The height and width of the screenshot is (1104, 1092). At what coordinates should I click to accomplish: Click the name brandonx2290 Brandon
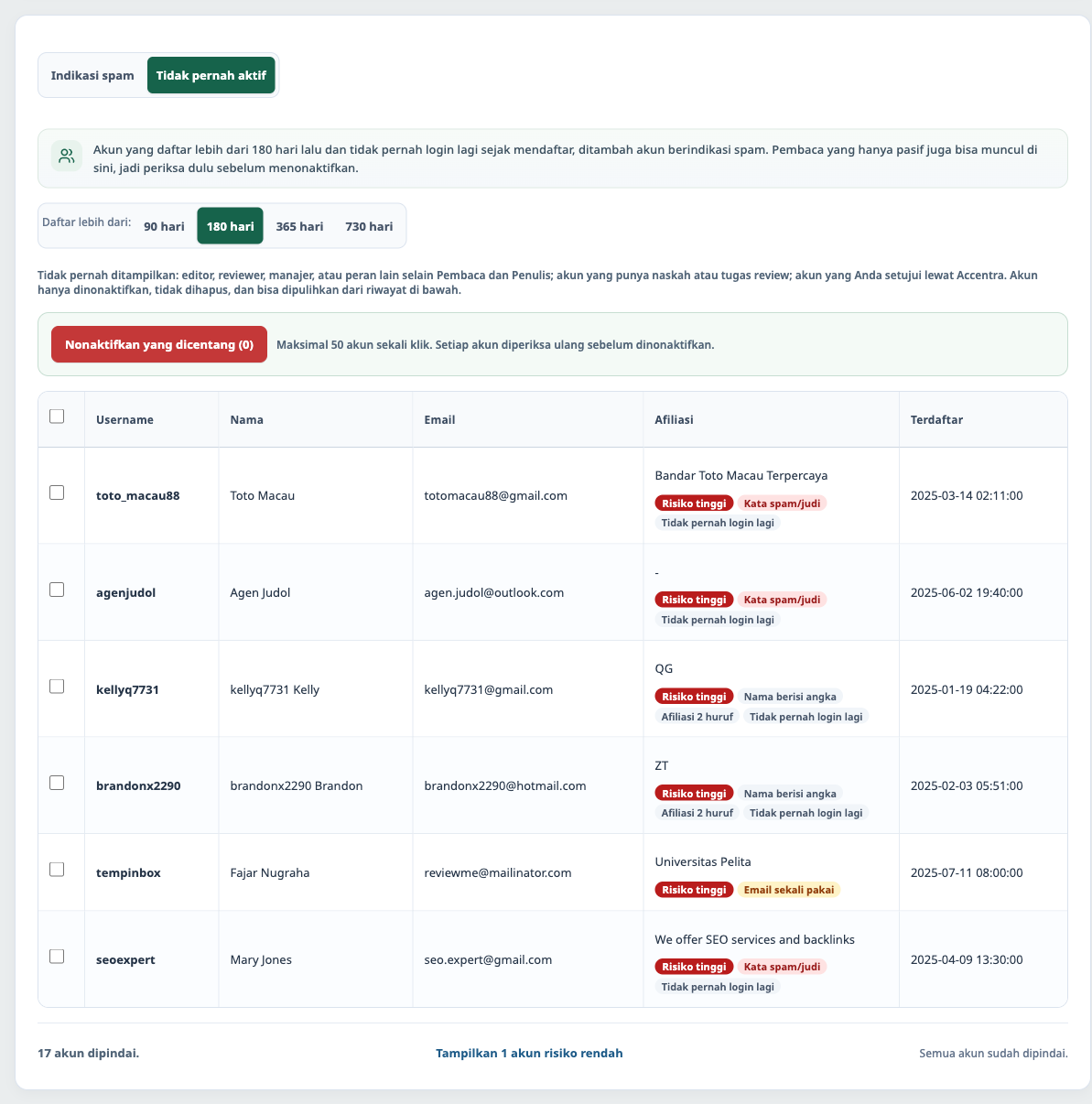tap(297, 785)
